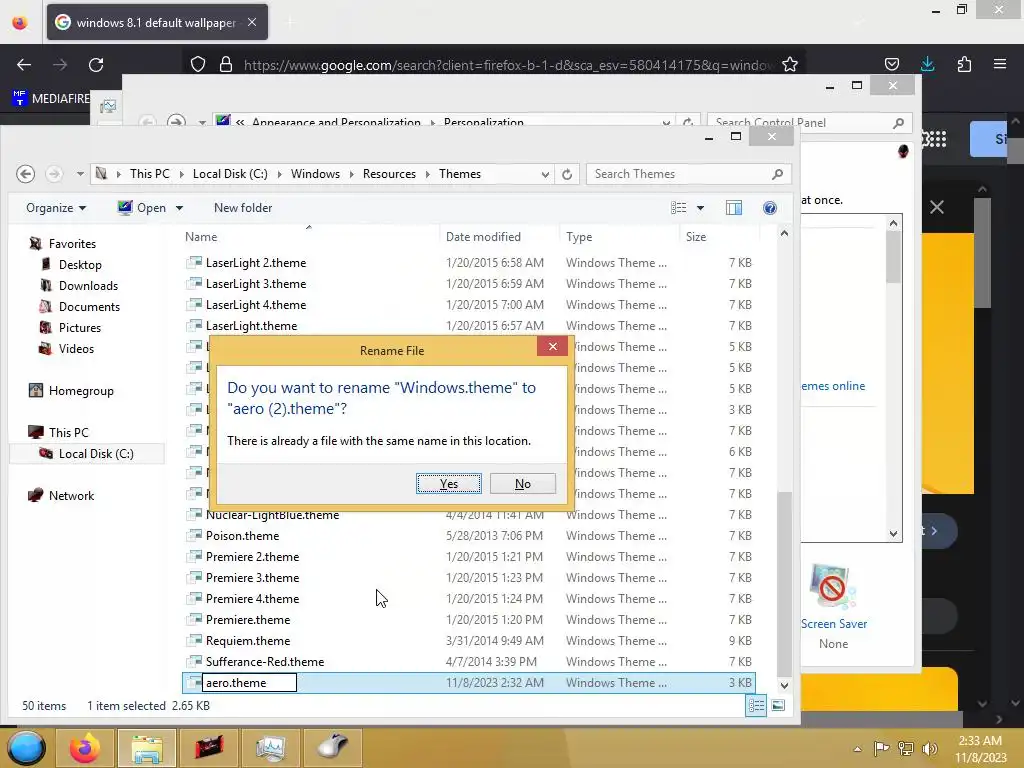Open volume control in system tray

pyautogui.click(x=930, y=748)
